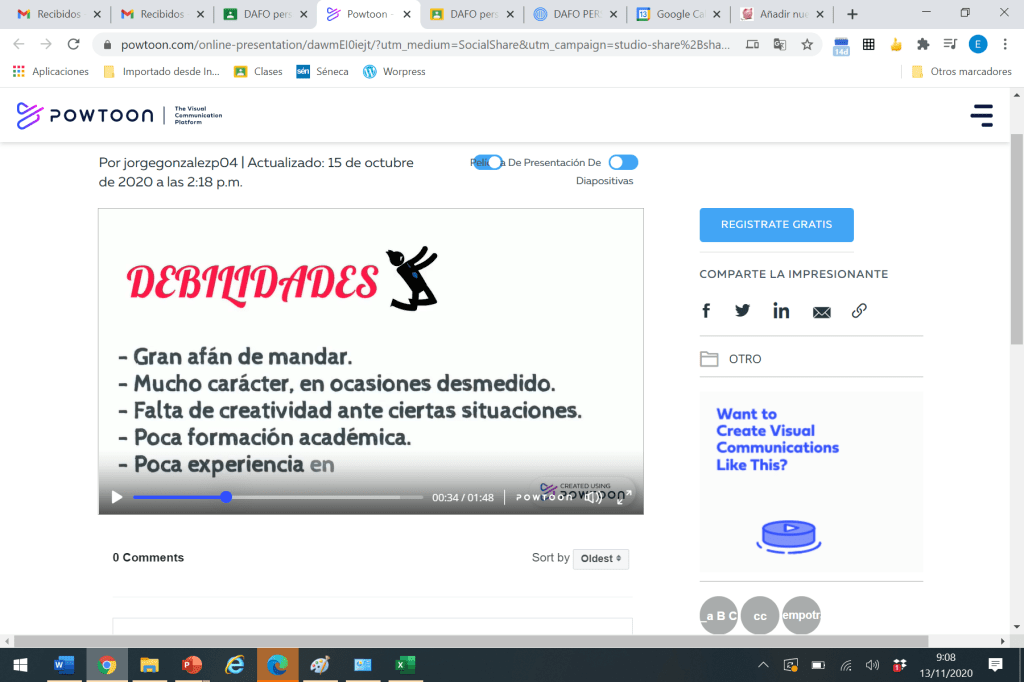Open the Powtoon hamburger menu
Screen dimensions: 1024x682
coord(981,115)
